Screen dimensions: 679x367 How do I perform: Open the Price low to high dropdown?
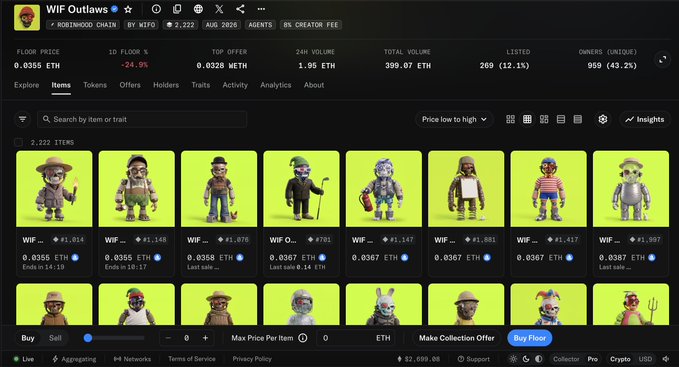(454, 119)
